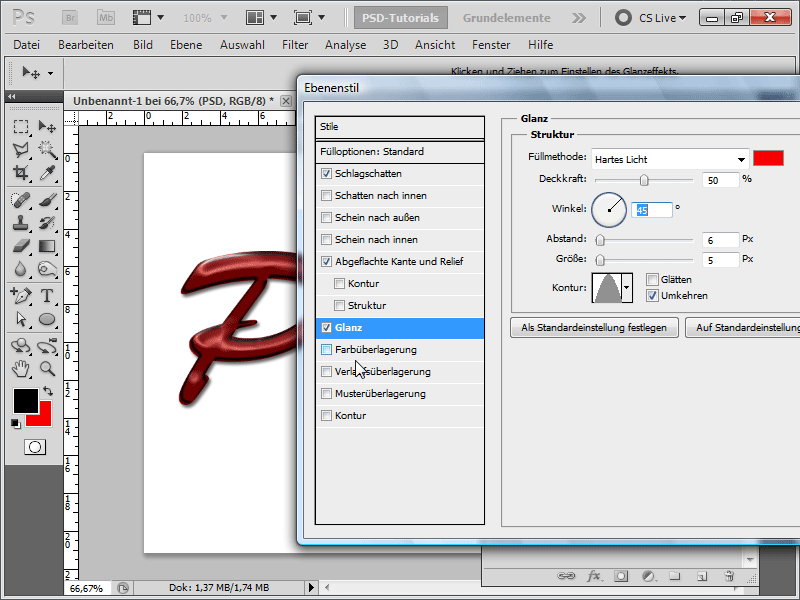Uncheck the Schlagschatten style
Viewport: 800px width, 600px height.
coord(326,173)
